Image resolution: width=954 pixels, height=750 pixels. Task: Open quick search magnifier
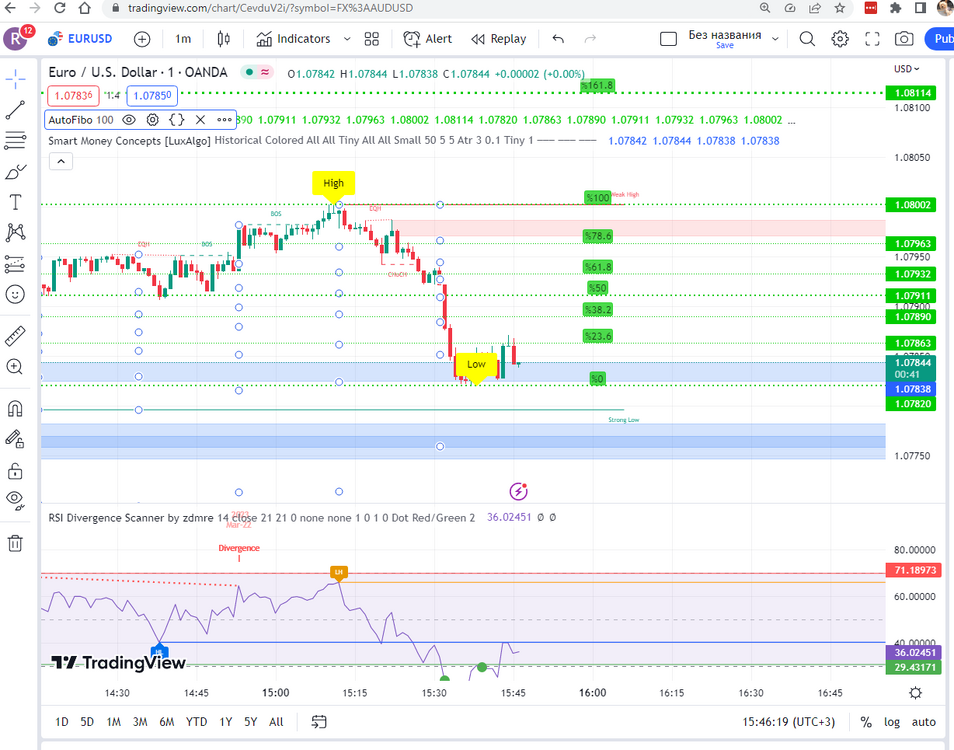807,39
